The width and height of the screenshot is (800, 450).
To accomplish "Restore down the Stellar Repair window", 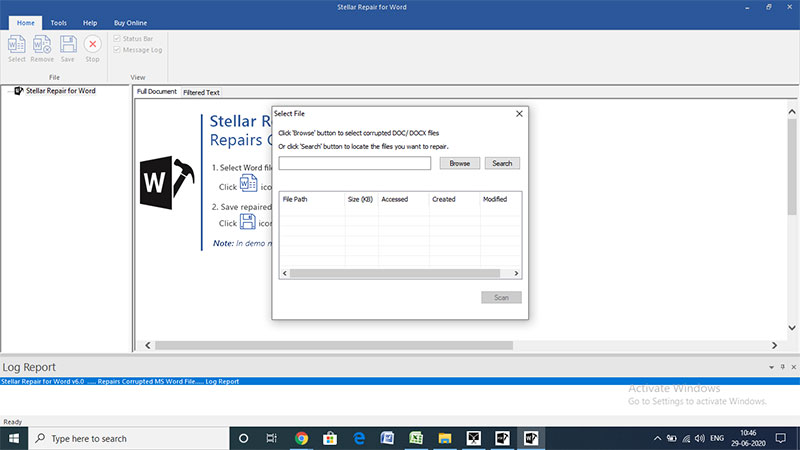I will [x=768, y=7].
